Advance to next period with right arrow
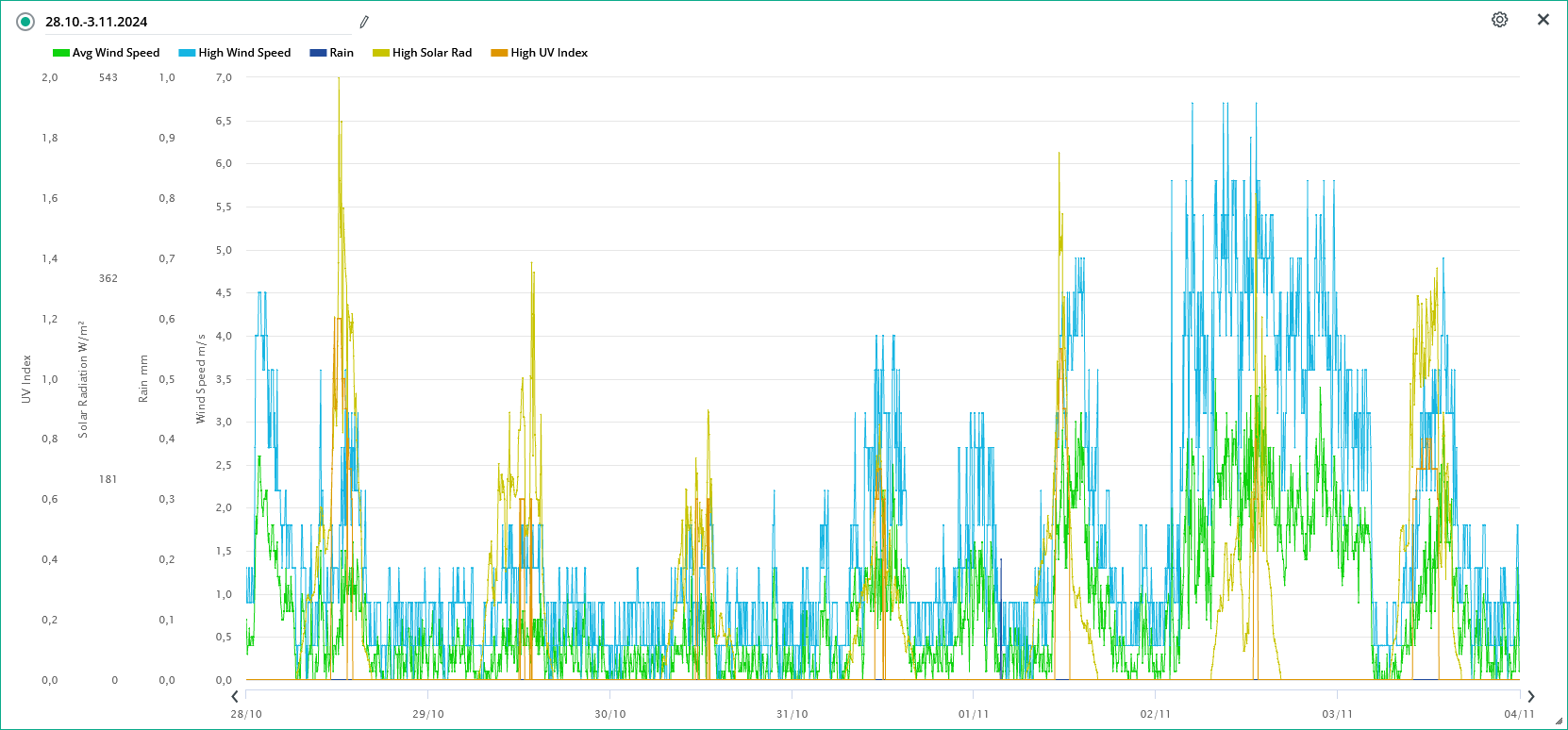The height and width of the screenshot is (730, 1568). [1530, 697]
